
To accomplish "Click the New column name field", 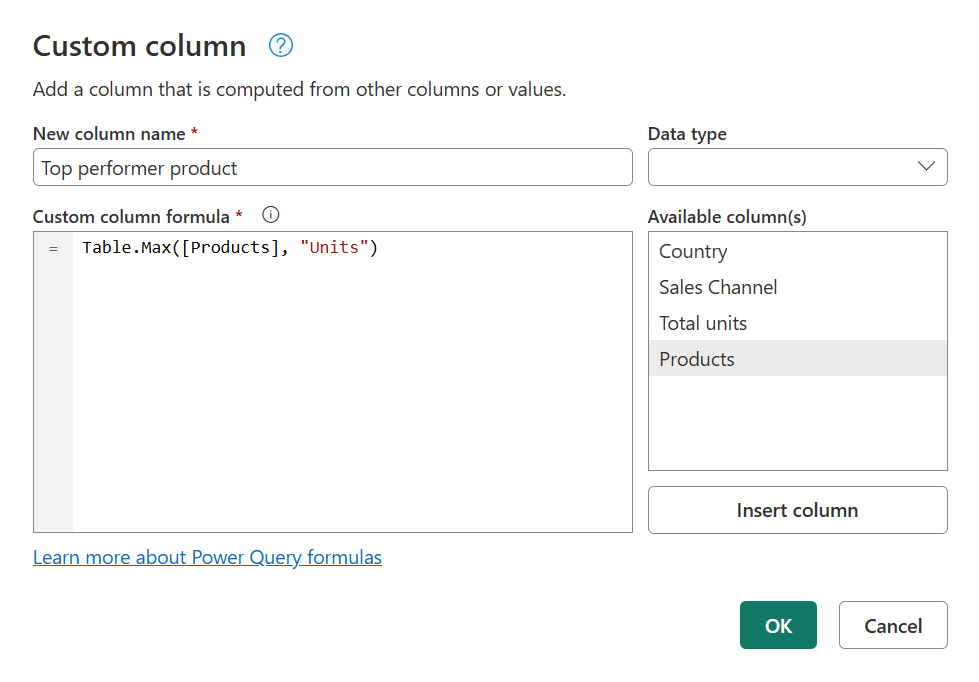I will click(332, 167).
